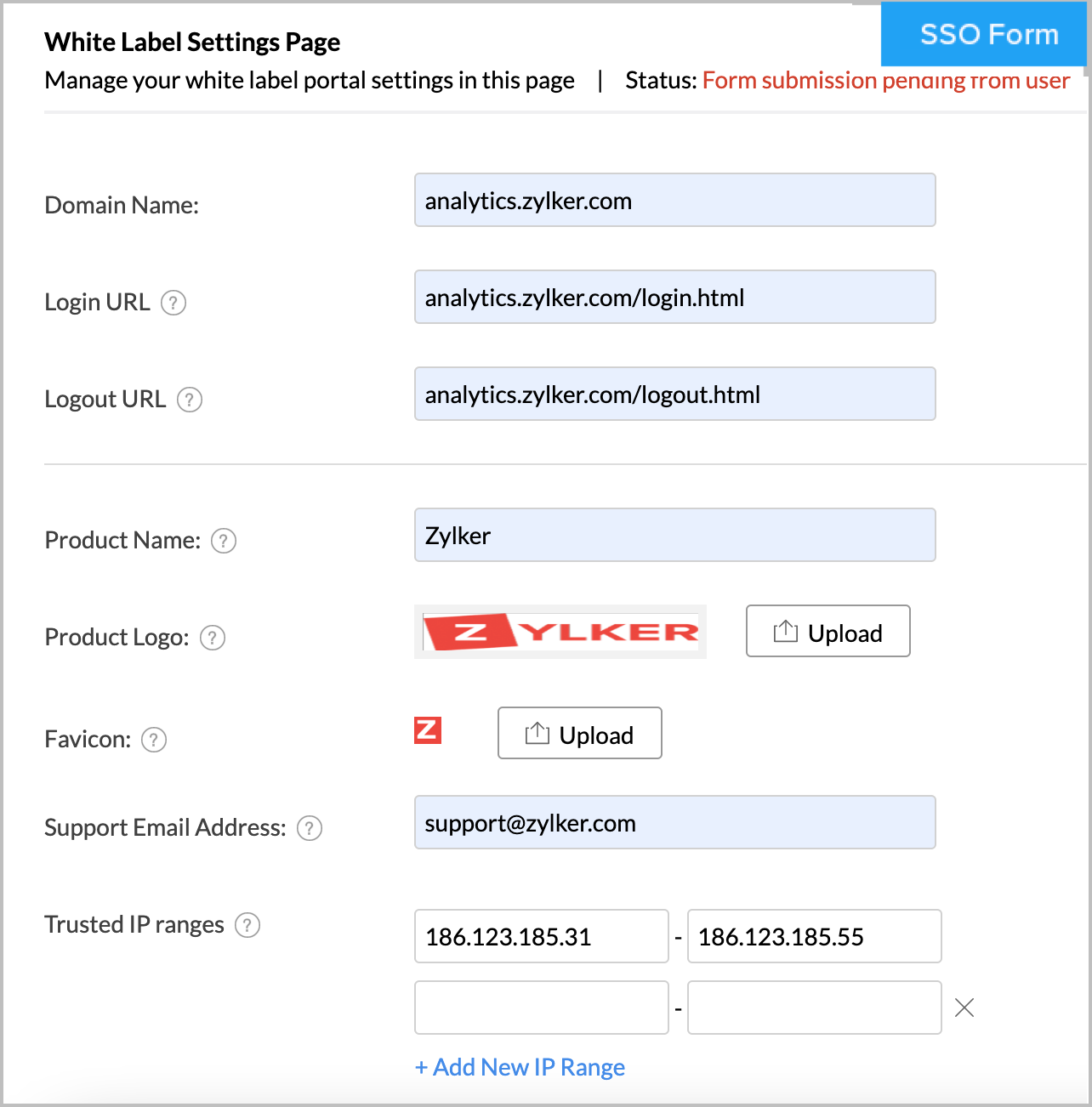Click the Zylker favicon preview
The width and height of the screenshot is (1092, 1107).
point(428,729)
